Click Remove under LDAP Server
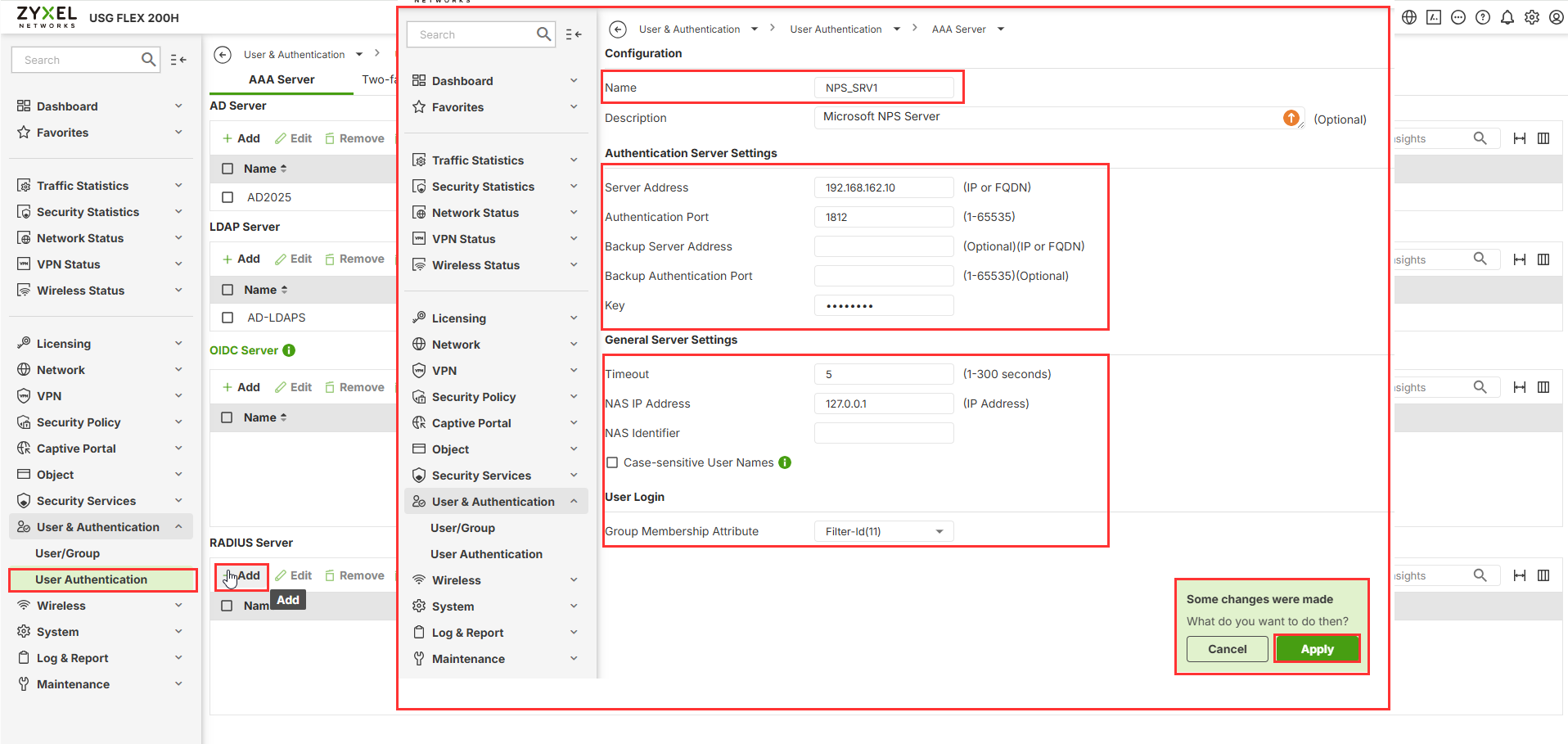This screenshot has width=1568, height=744. [354, 259]
